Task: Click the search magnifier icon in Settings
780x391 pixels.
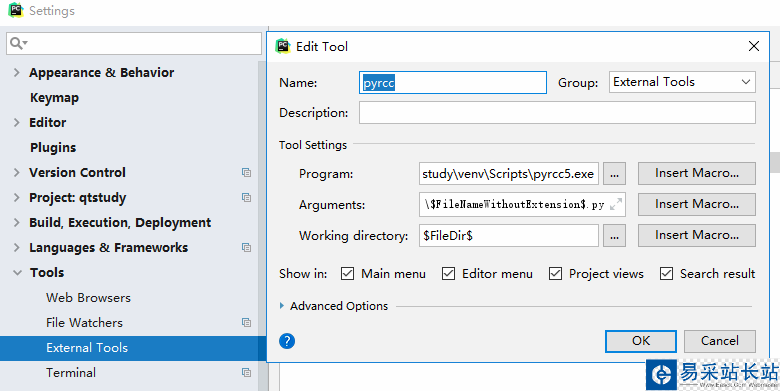Action: [18, 44]
